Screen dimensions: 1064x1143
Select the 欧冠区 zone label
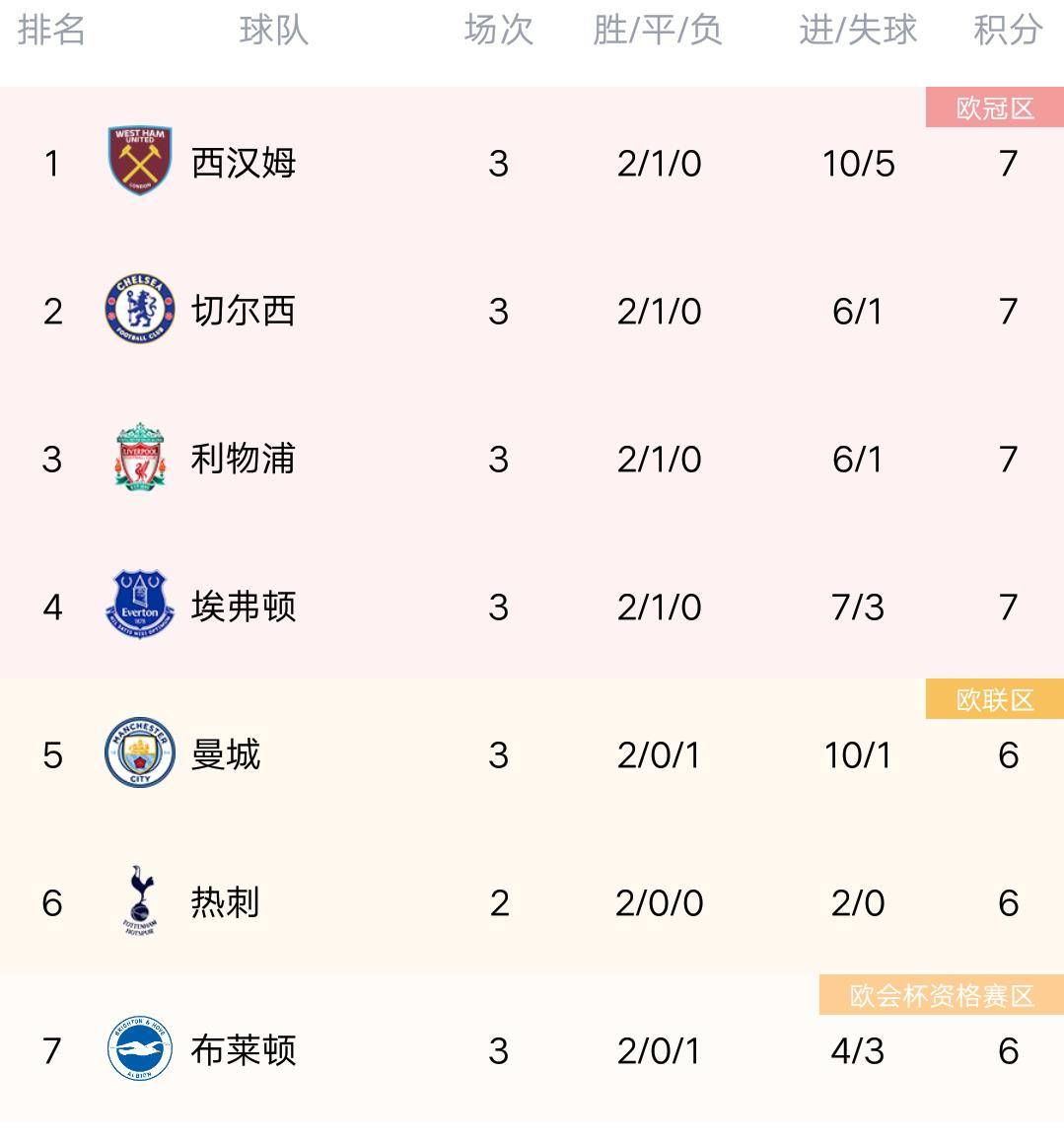pos(995,107)
